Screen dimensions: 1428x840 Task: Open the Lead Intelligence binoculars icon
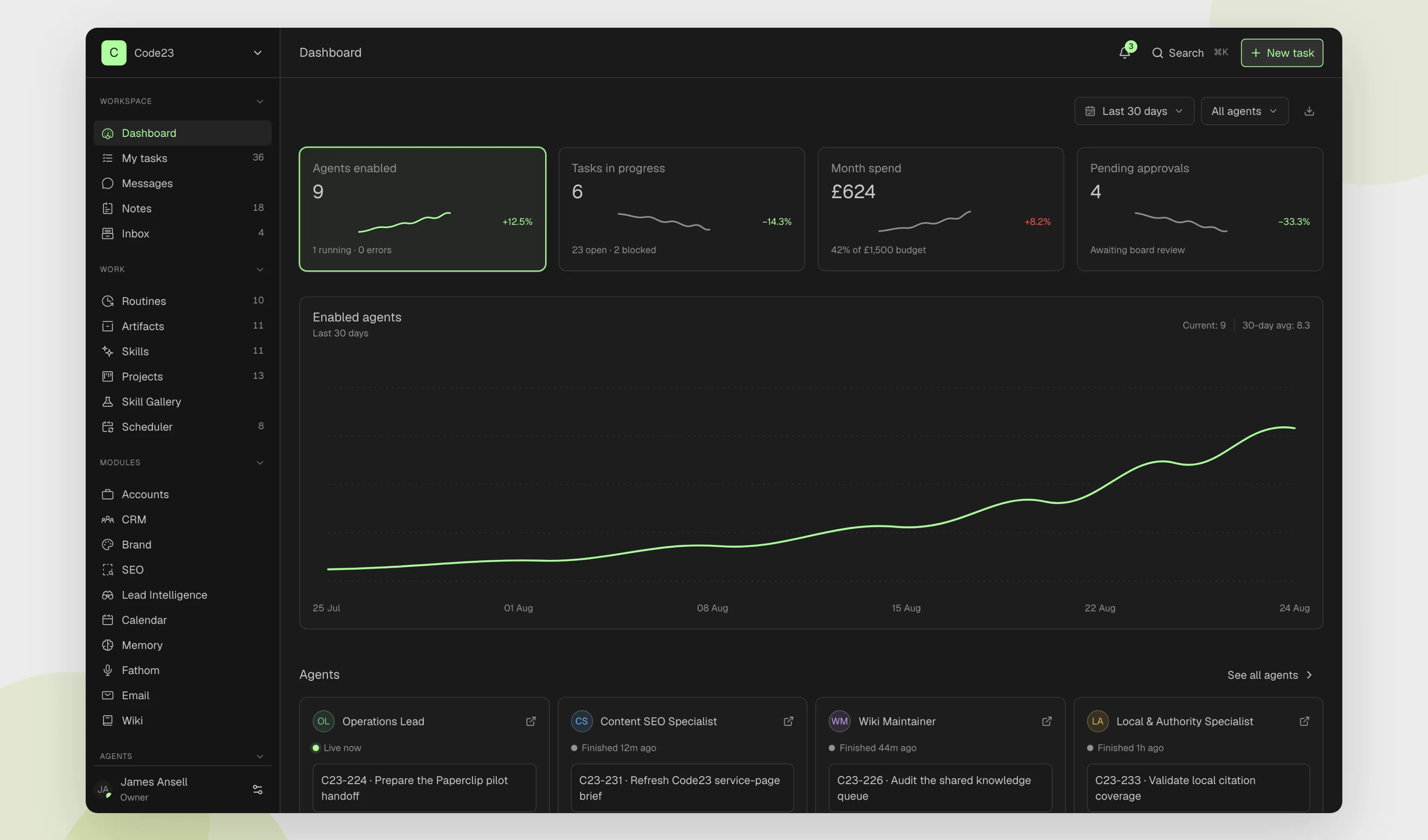tap(108, 595)
